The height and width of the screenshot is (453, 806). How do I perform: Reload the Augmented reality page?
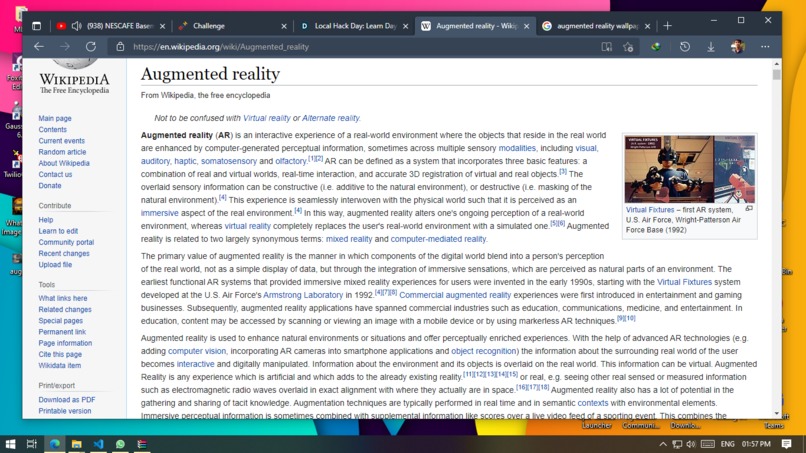[x=91, y=47]
